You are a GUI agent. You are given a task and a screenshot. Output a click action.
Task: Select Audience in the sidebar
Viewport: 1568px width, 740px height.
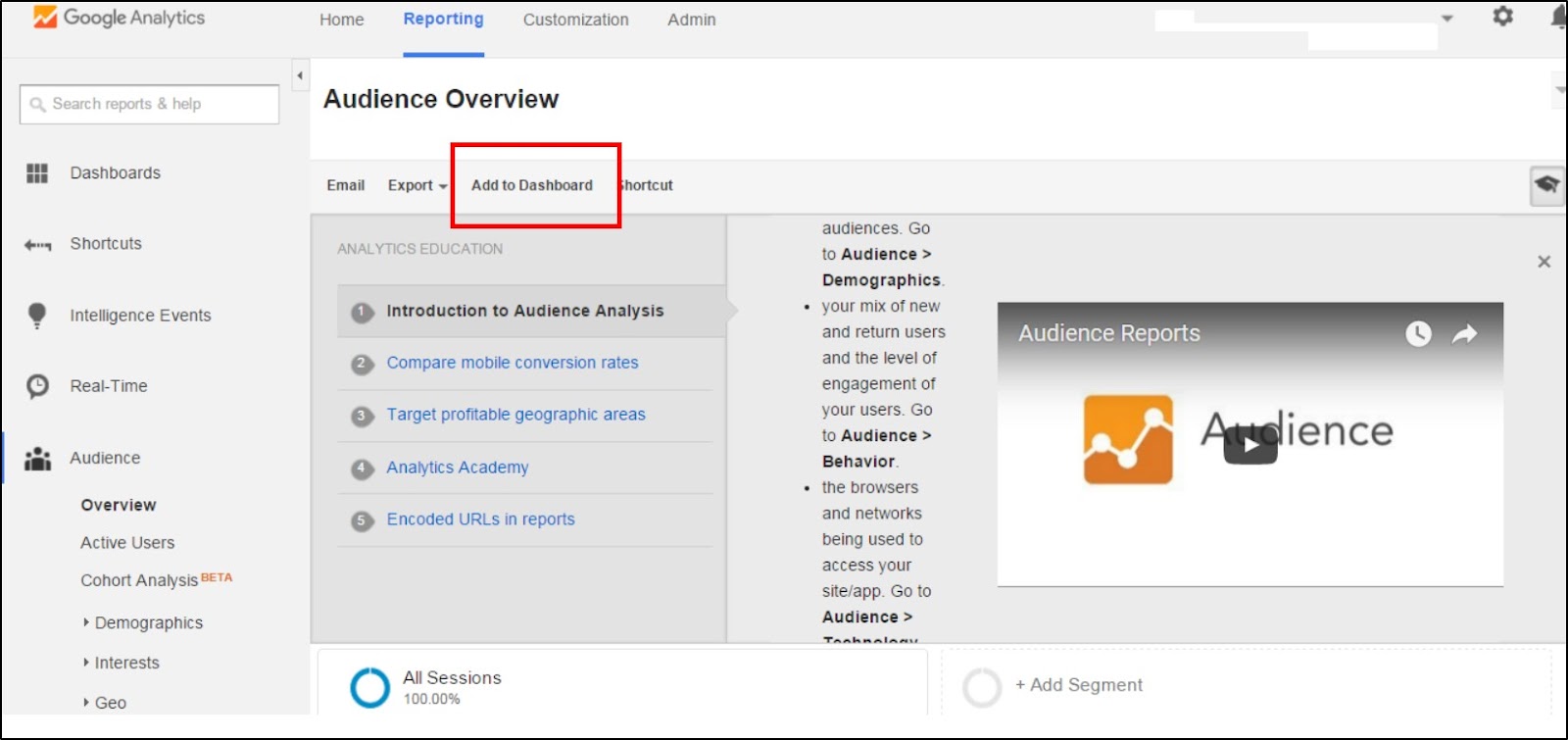click(105, 458)
